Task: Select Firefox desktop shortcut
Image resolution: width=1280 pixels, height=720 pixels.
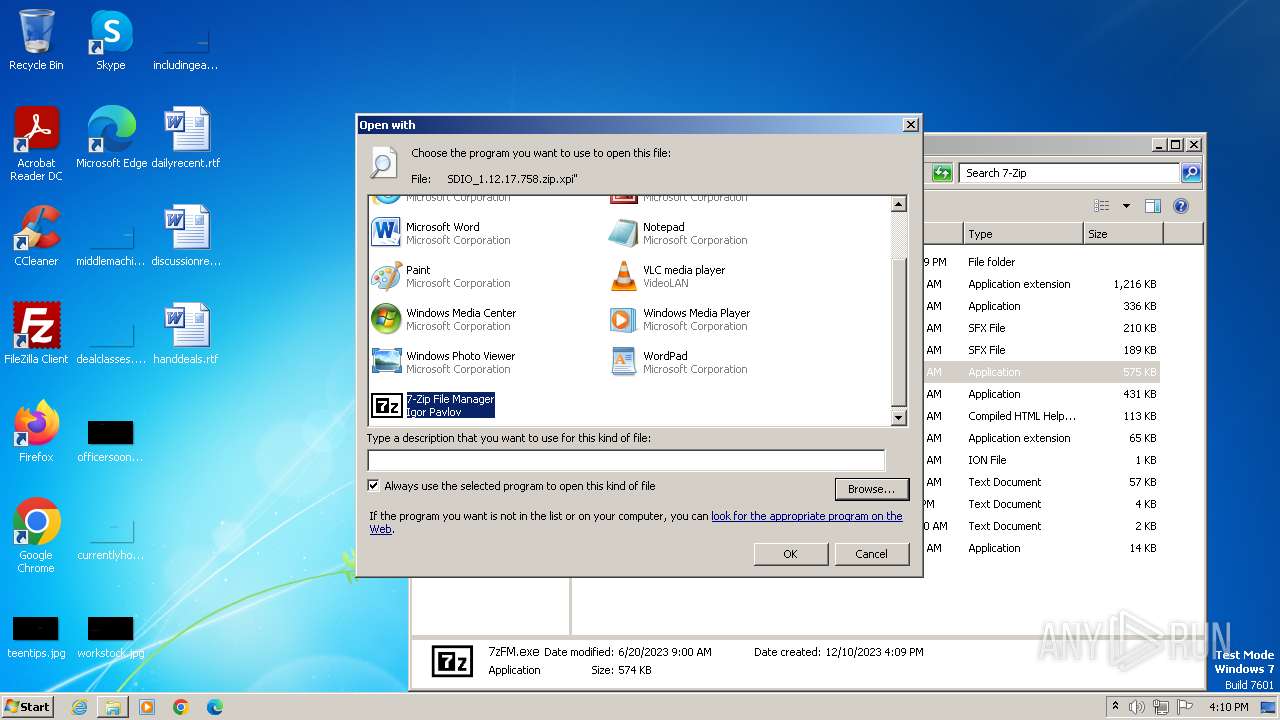Action: click(36, 432)
